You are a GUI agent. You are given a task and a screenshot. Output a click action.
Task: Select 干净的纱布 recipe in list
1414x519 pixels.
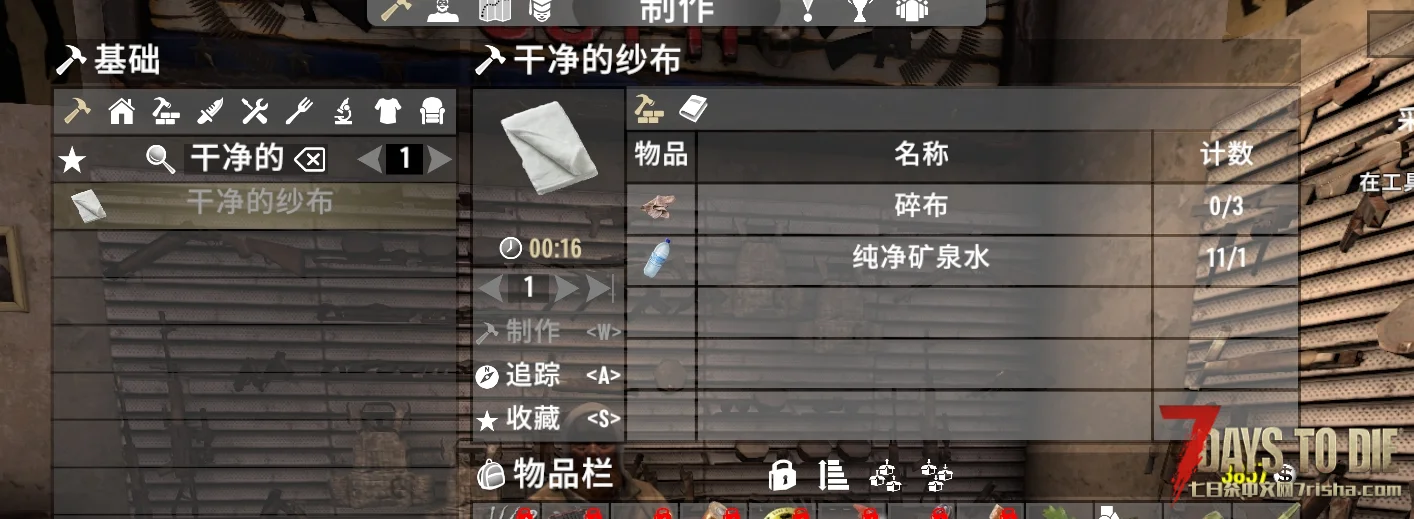255,205
